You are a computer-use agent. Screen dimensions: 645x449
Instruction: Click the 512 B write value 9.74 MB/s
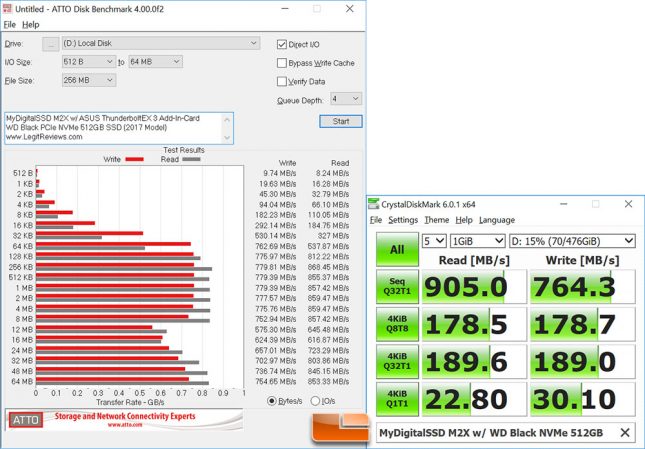[280, 173]
